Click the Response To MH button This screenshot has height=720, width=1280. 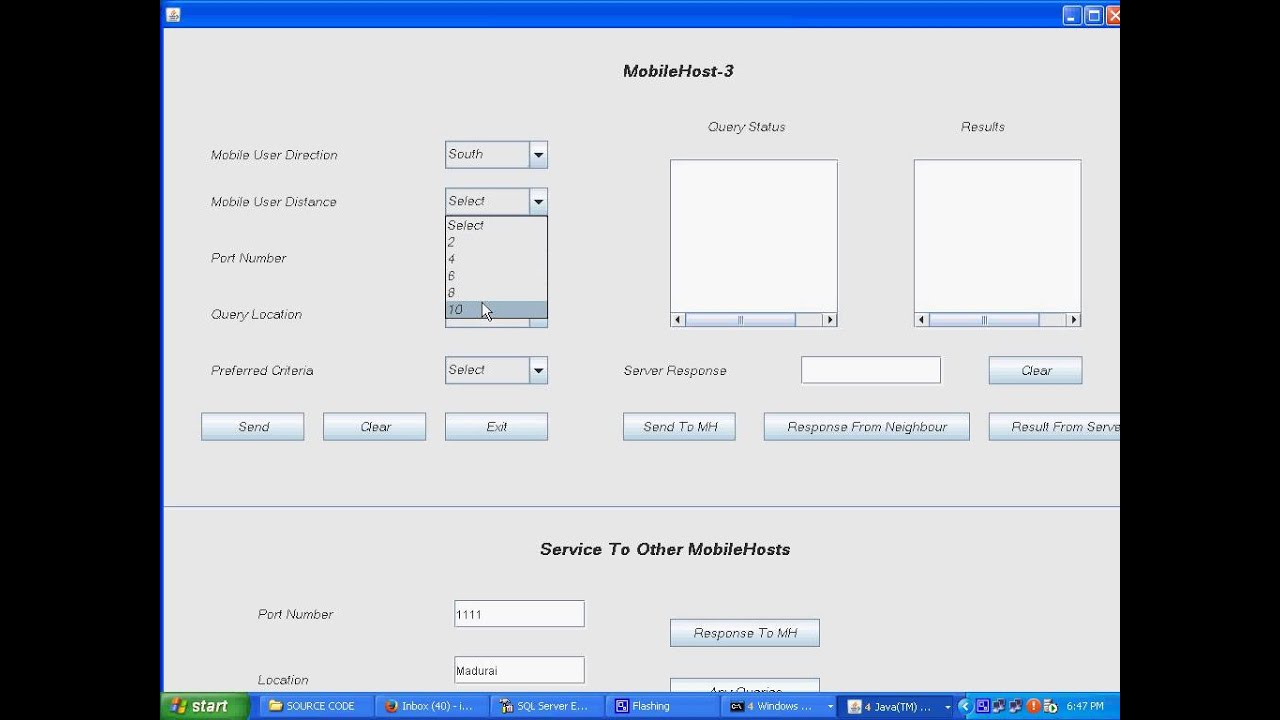[x=745, y=633]
